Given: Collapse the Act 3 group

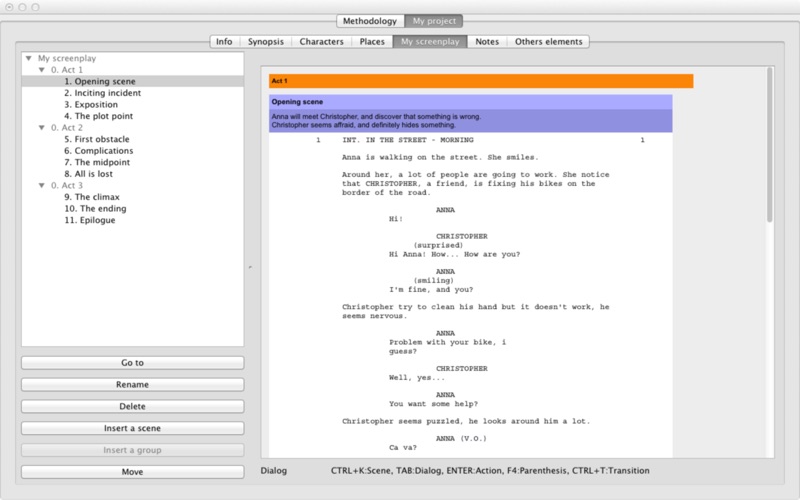Looking at the screenshot, I should 42,185.
